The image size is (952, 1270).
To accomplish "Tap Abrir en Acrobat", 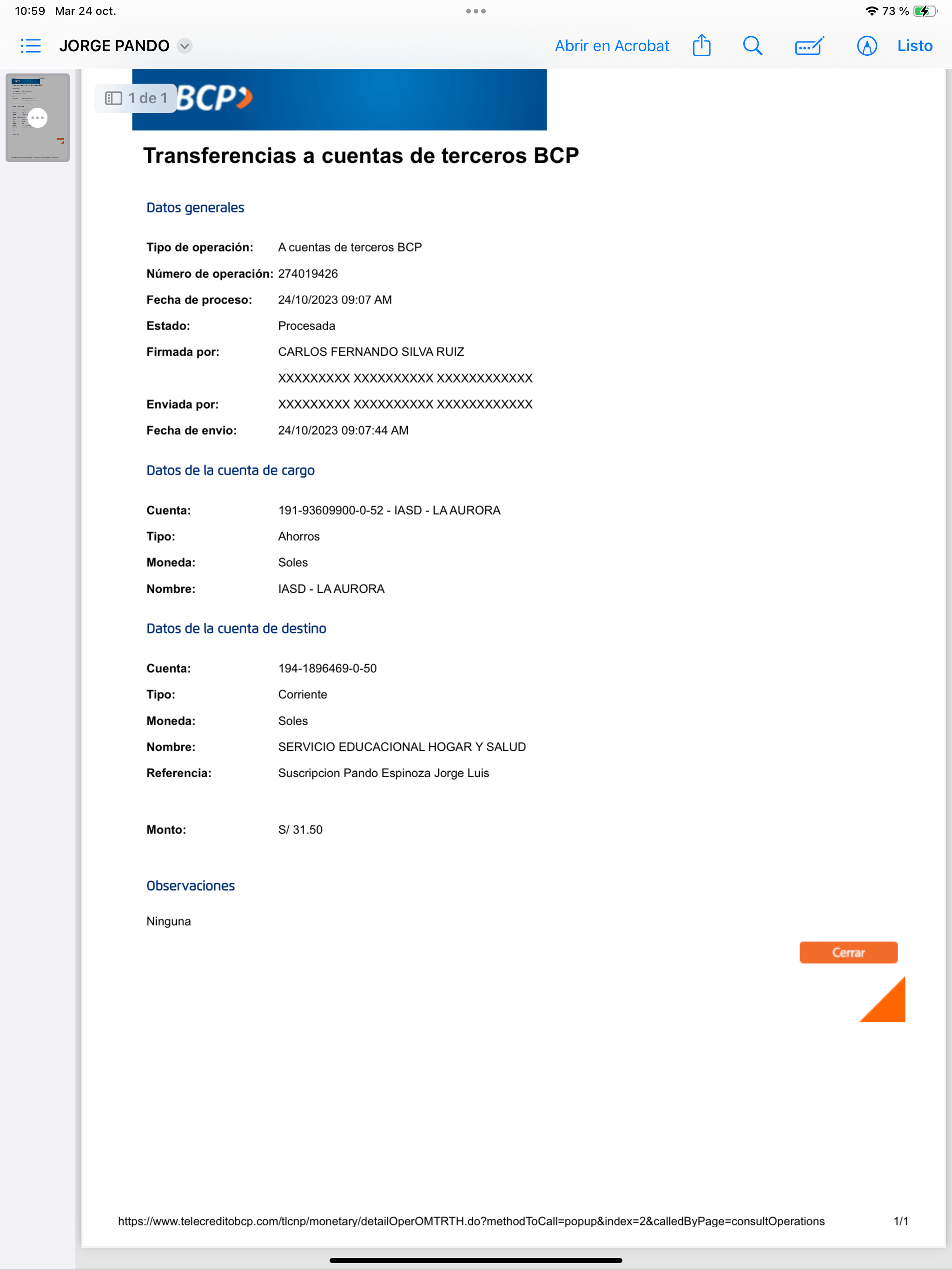I will click(612, 46).
